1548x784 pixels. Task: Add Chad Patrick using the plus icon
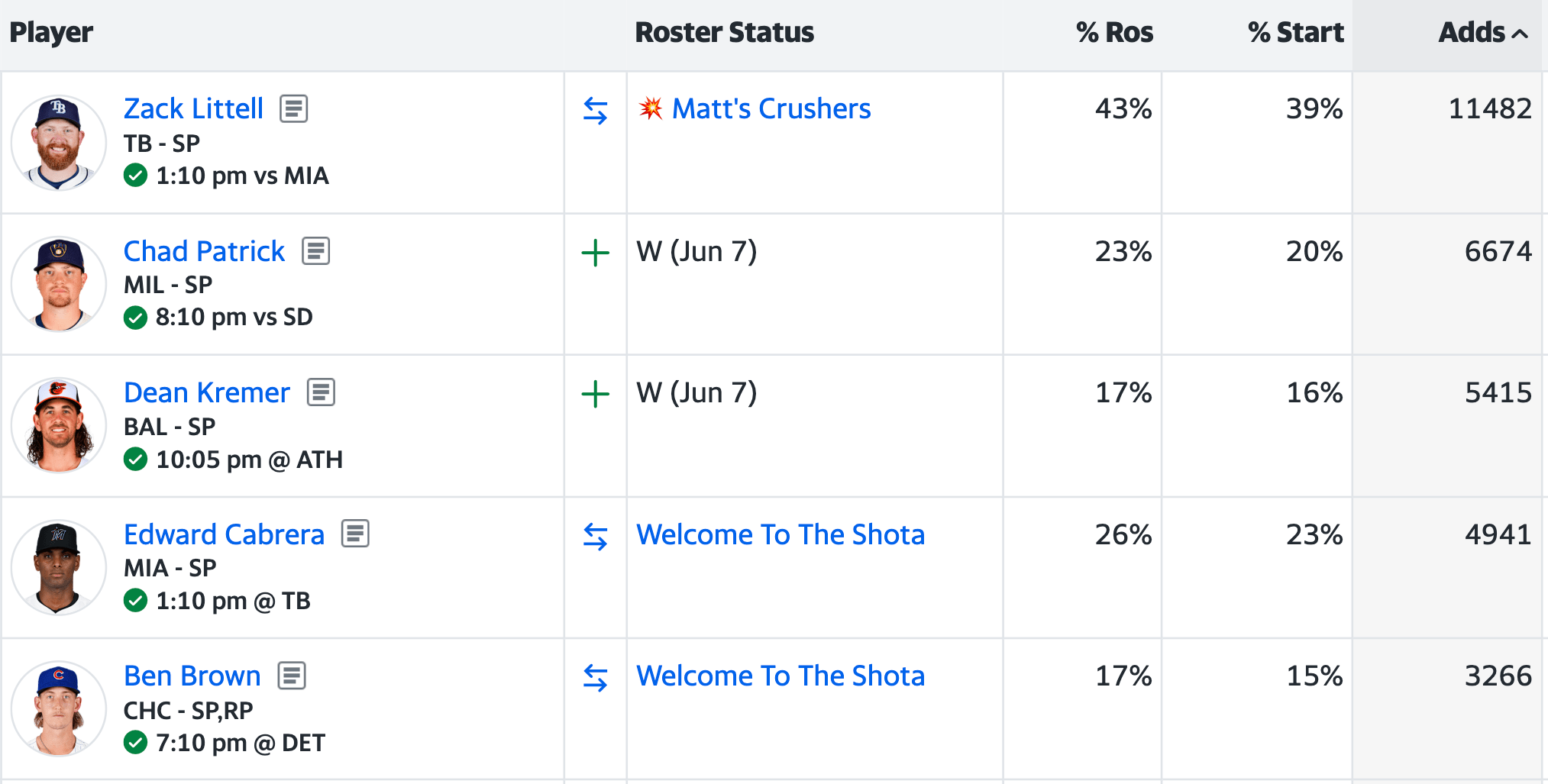coord(596,253)
